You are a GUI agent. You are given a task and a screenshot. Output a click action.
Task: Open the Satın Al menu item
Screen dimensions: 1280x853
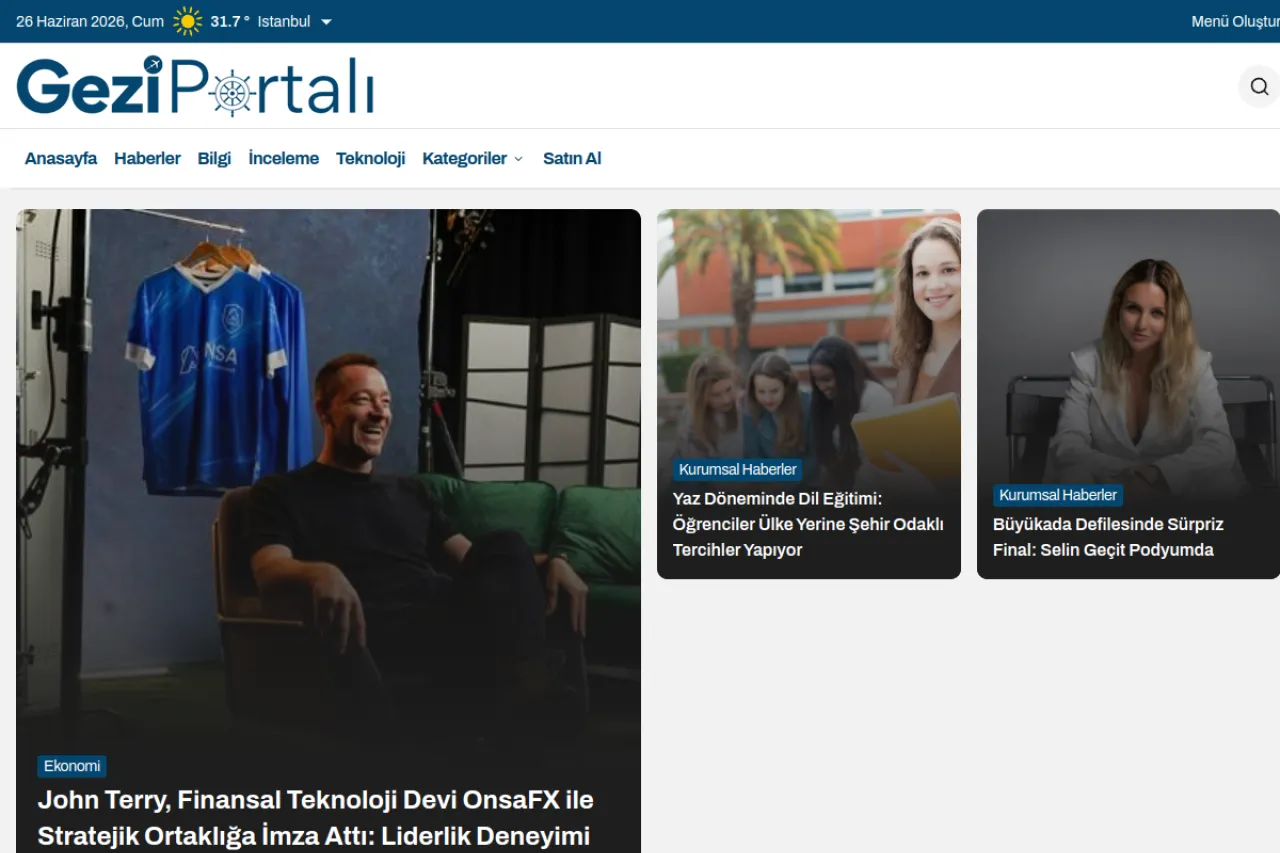tap(572, 158)
